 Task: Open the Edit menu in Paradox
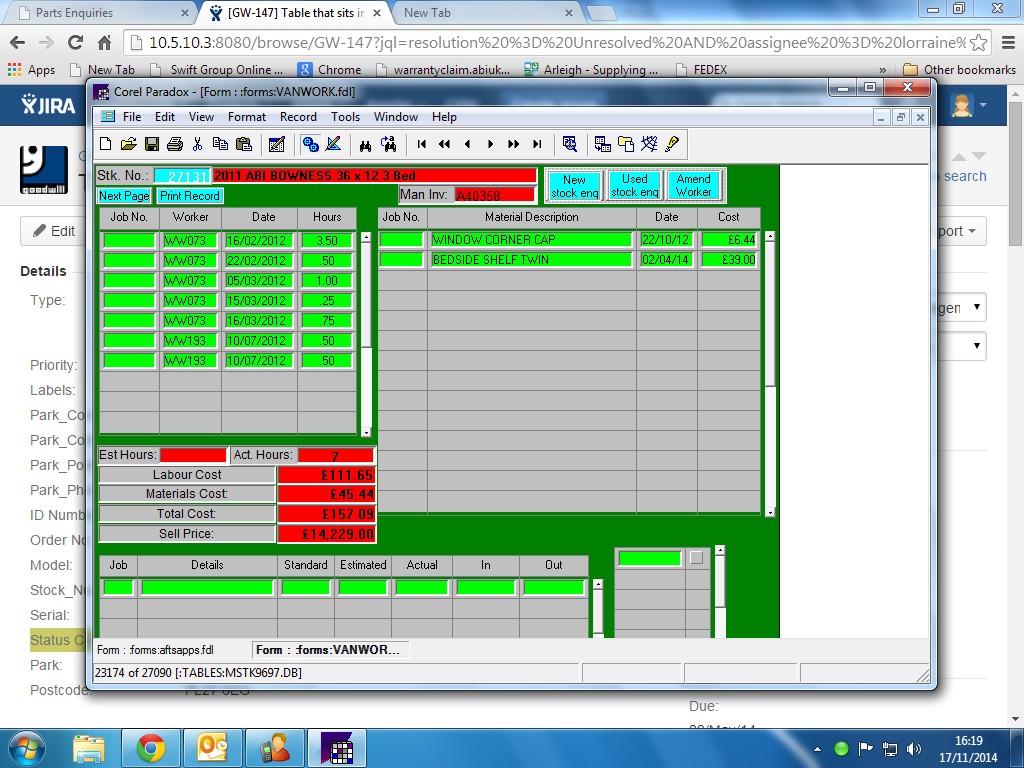point(165,117)
